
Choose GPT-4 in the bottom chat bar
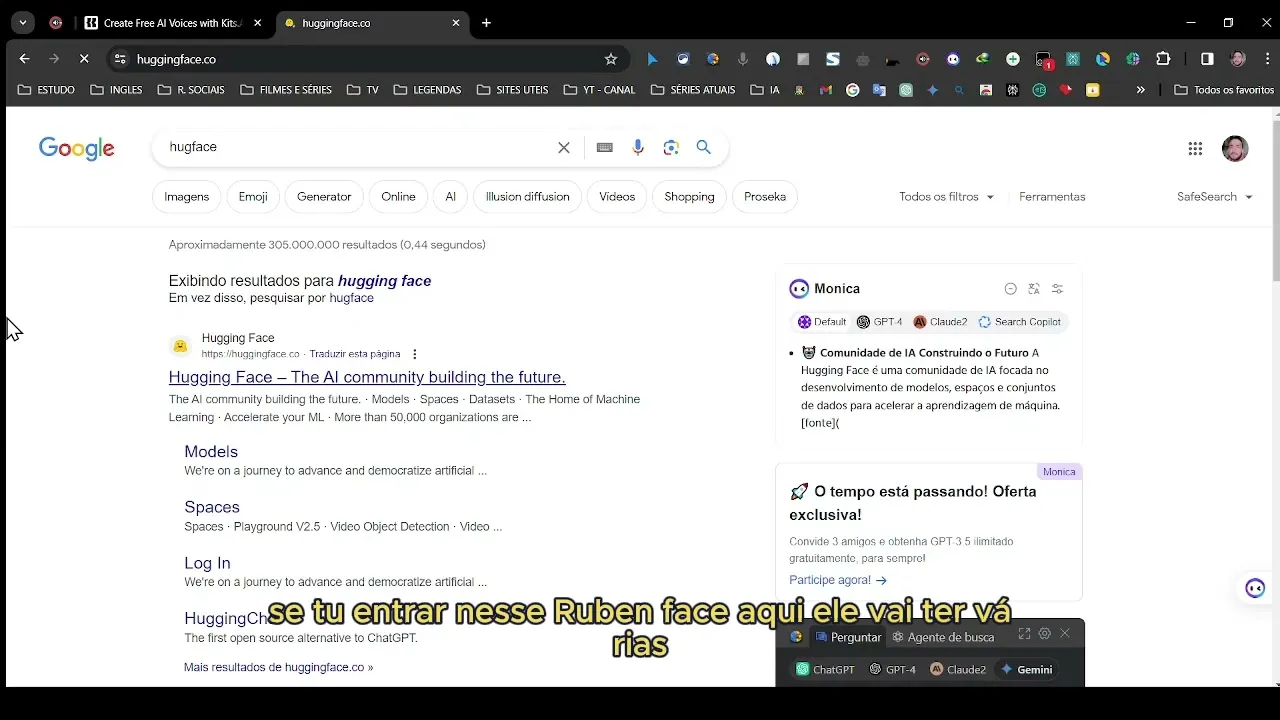point(893,669)
